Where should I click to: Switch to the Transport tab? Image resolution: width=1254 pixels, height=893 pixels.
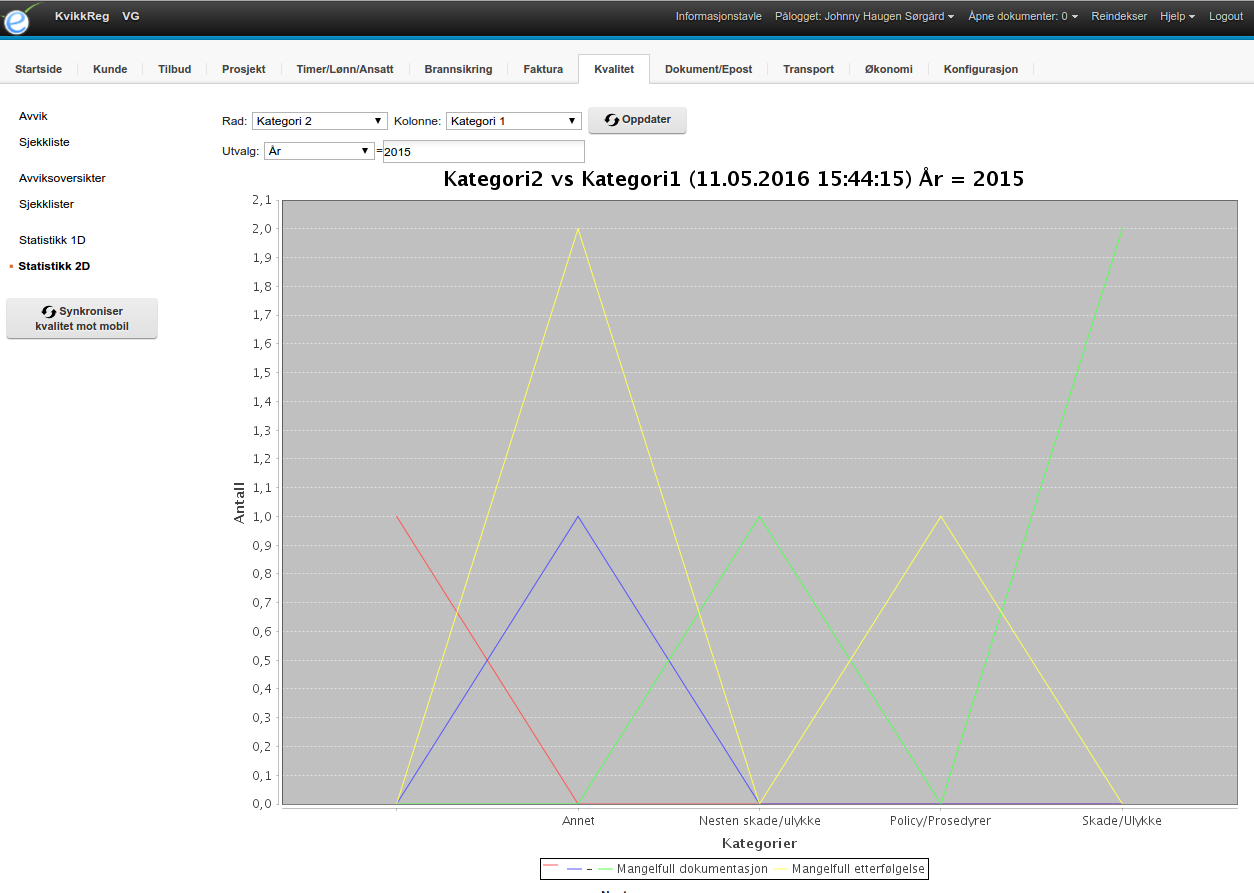[808, 69]
